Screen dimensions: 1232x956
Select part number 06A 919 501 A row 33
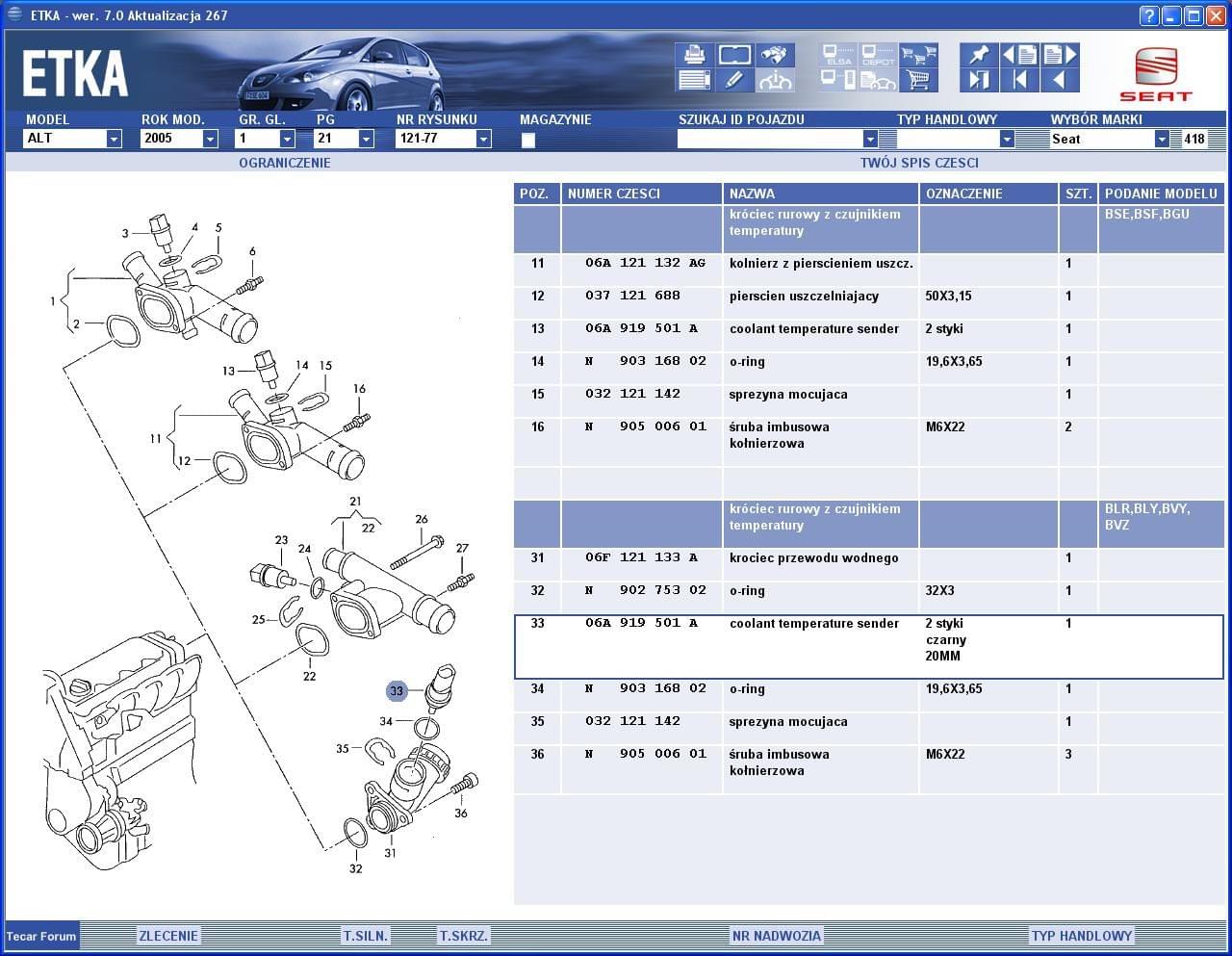coord(641,623)
